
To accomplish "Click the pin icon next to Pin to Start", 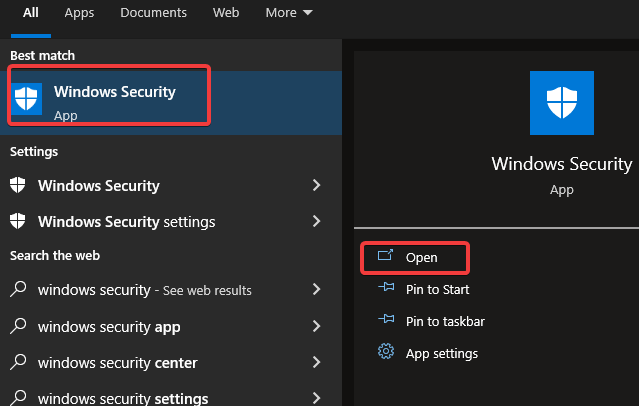I will (386, 287).
